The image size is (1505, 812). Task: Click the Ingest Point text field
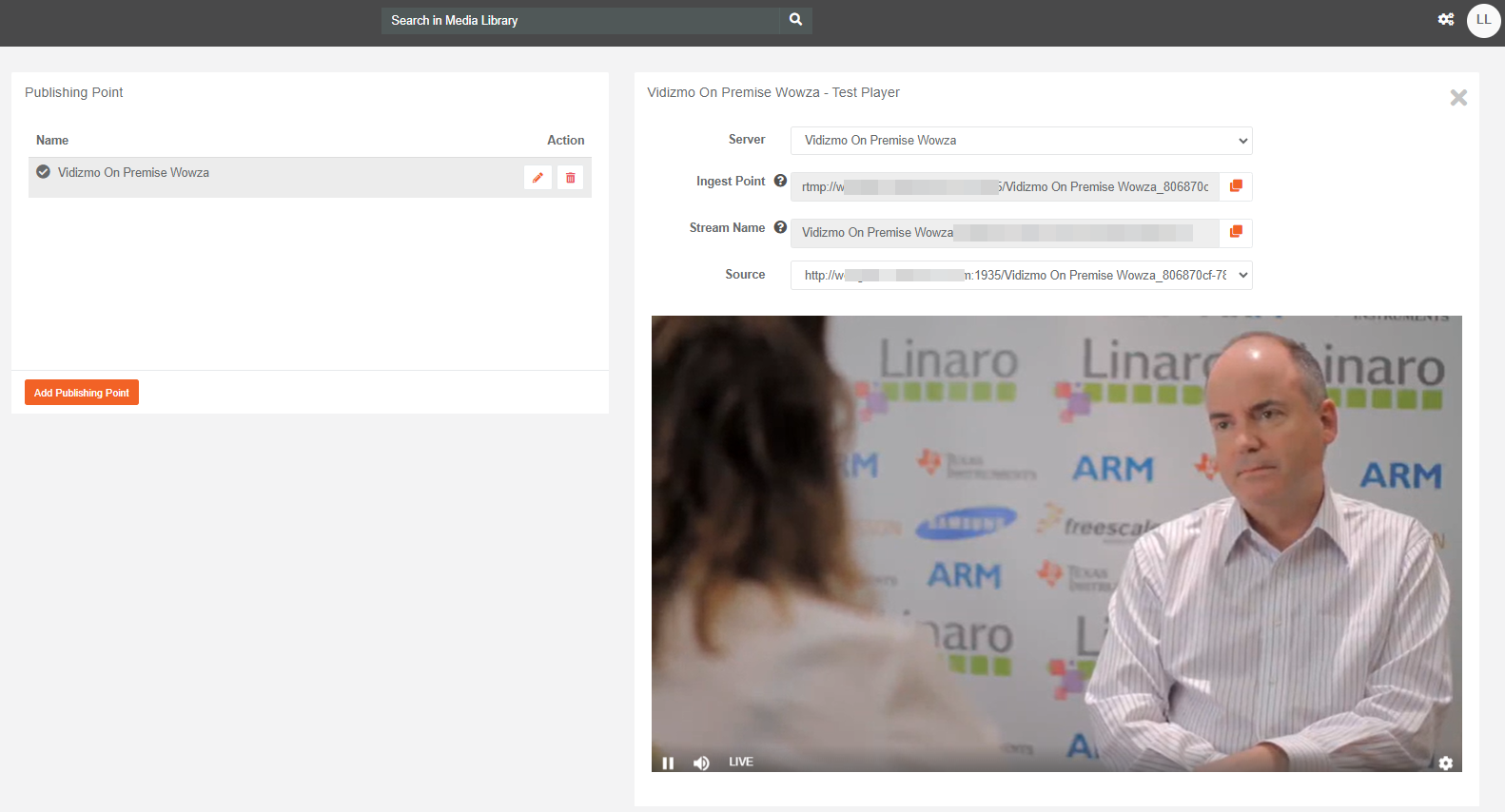(1004, 187)
